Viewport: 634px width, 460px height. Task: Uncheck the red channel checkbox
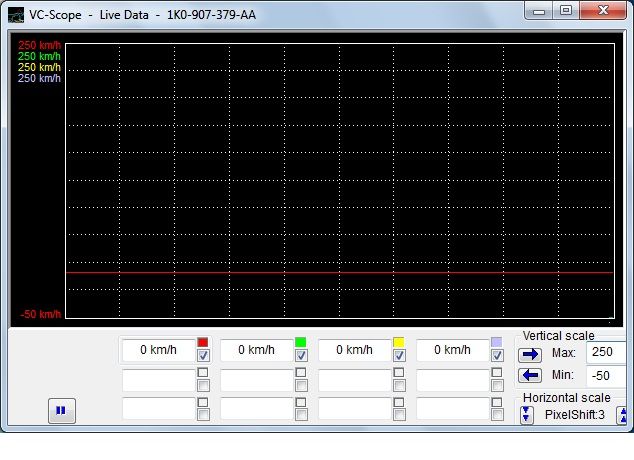pyautogui.click(x=203, y=355)
